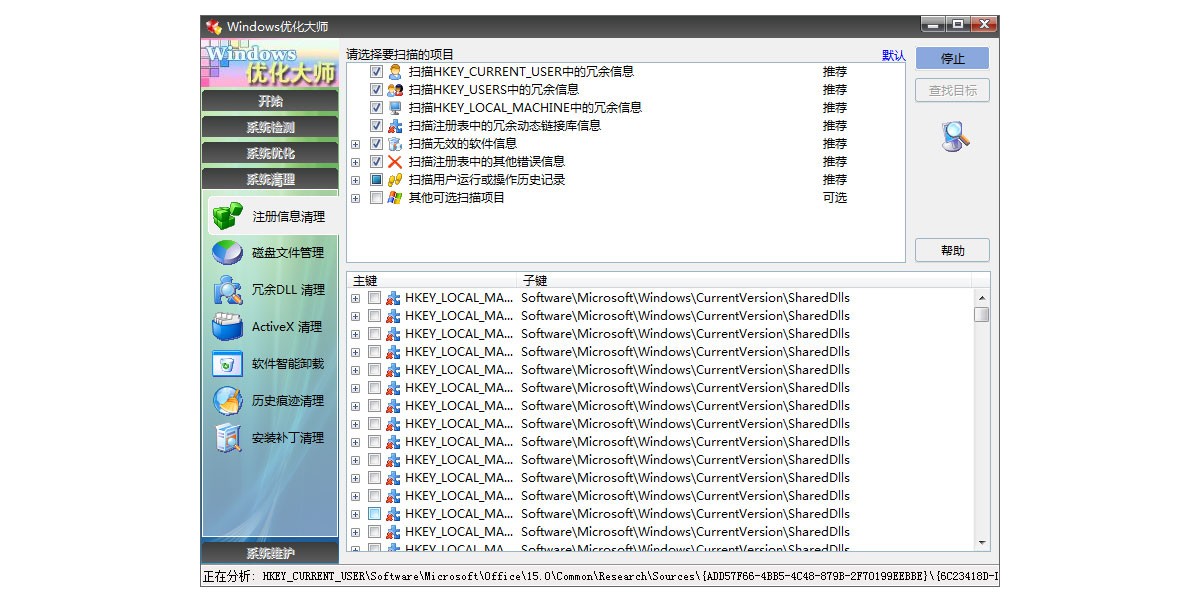Select the 系统清理 sidebar section
1200x600 pixels.
[x=270, y=179]
